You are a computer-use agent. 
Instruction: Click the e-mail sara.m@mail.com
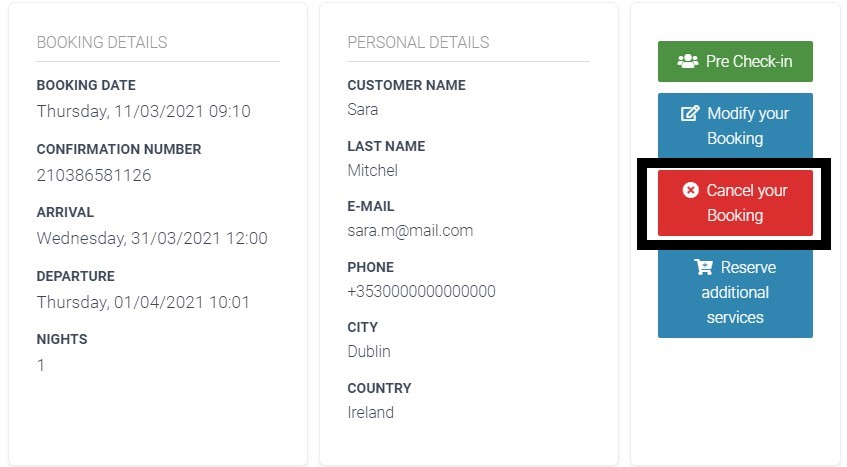click(x=410, y=231)
